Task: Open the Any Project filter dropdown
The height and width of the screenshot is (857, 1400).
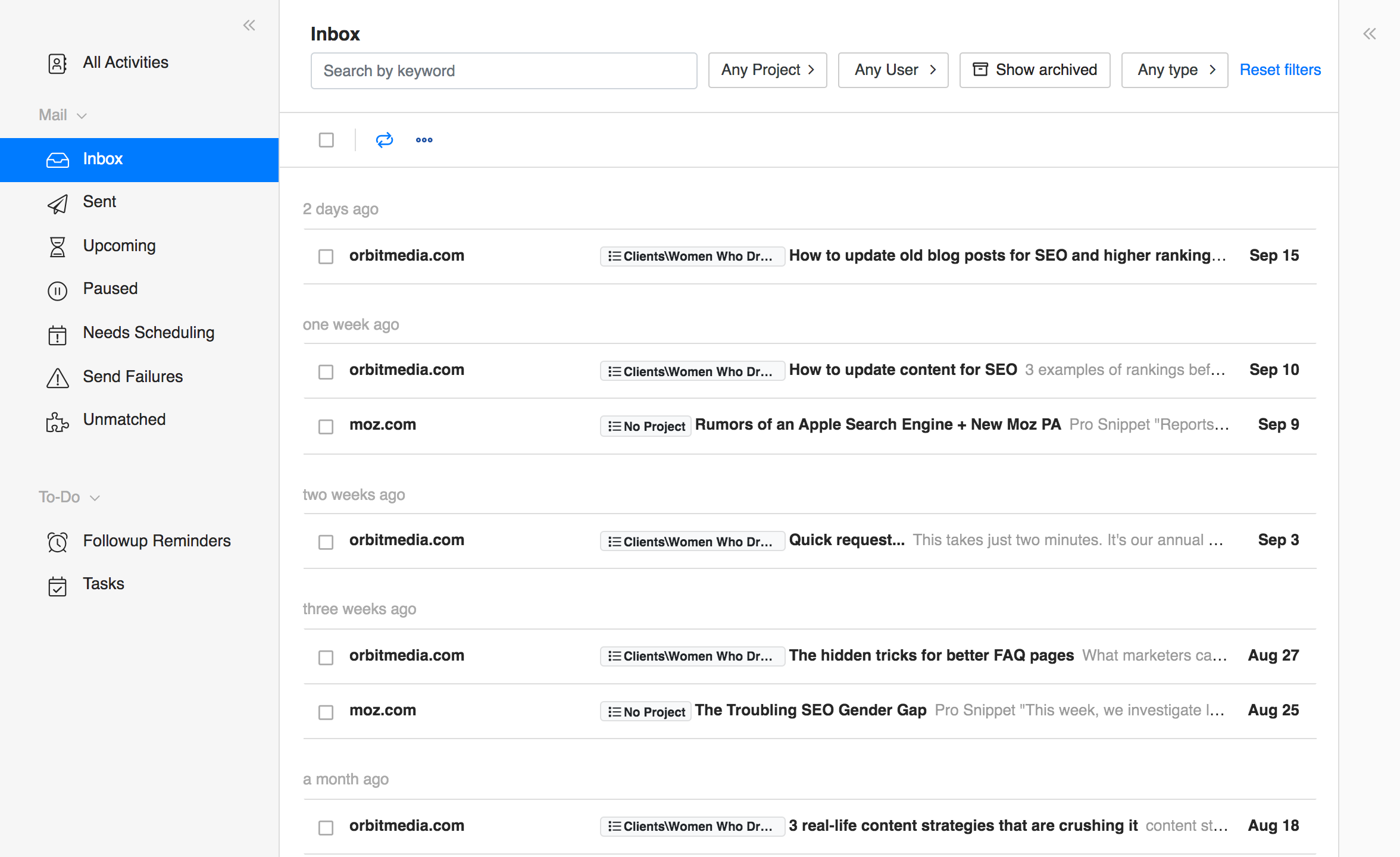Action: pyautogui.click(x=767, y=70)
